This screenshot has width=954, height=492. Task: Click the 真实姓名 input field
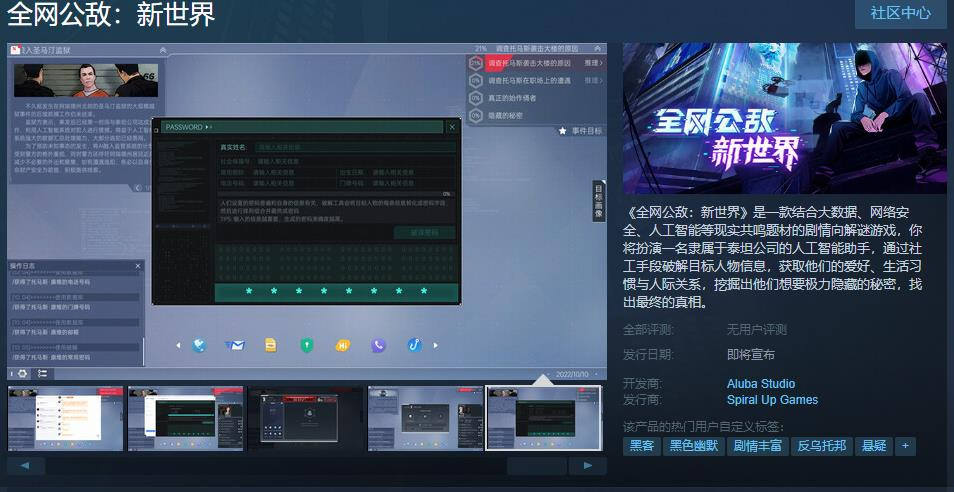click(x=356, y=147)
